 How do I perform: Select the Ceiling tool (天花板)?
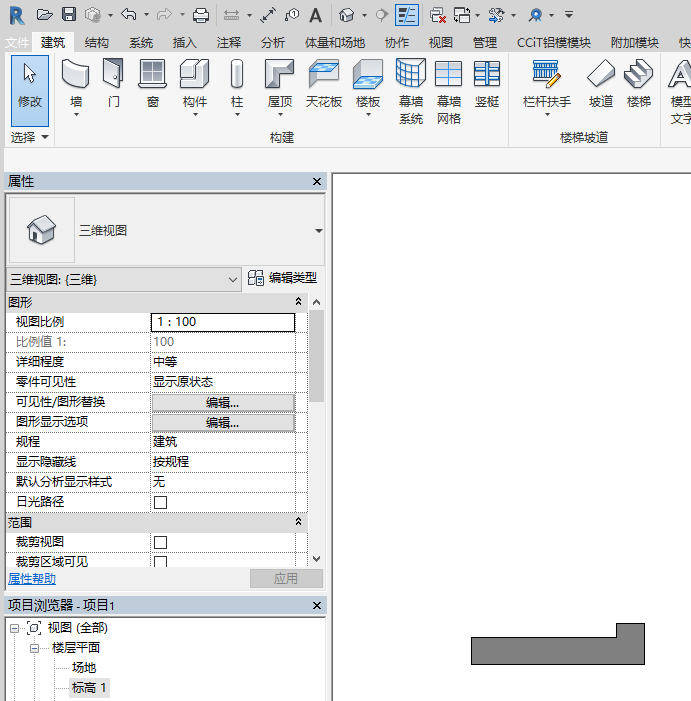click(x=324, y=83)
